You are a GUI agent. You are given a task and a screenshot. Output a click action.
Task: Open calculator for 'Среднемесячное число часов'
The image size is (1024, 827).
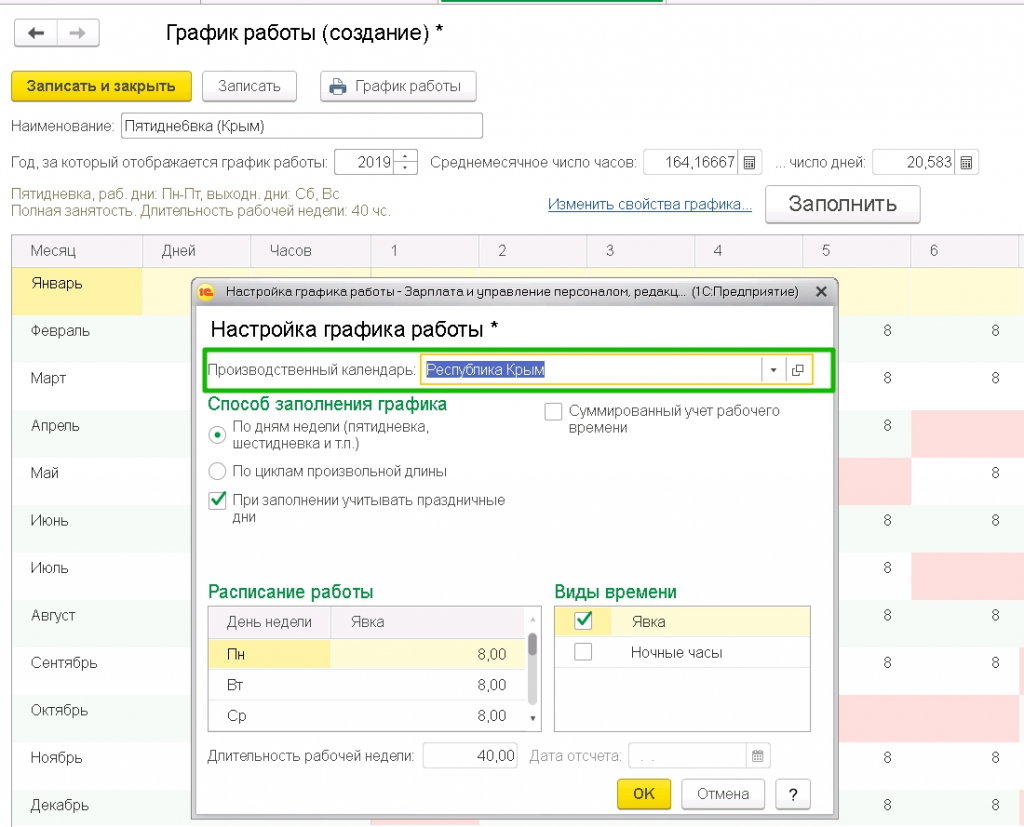click(x=750, y=163)
